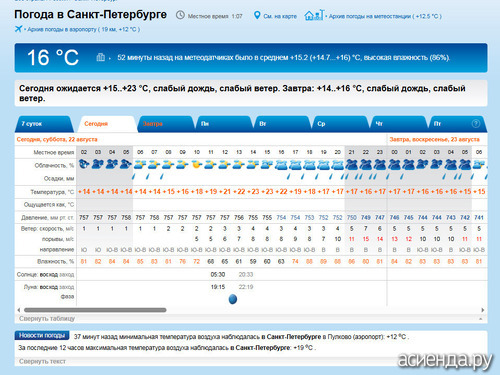
Task: Open См. на карте link
Action: click(x=280, y=16)
